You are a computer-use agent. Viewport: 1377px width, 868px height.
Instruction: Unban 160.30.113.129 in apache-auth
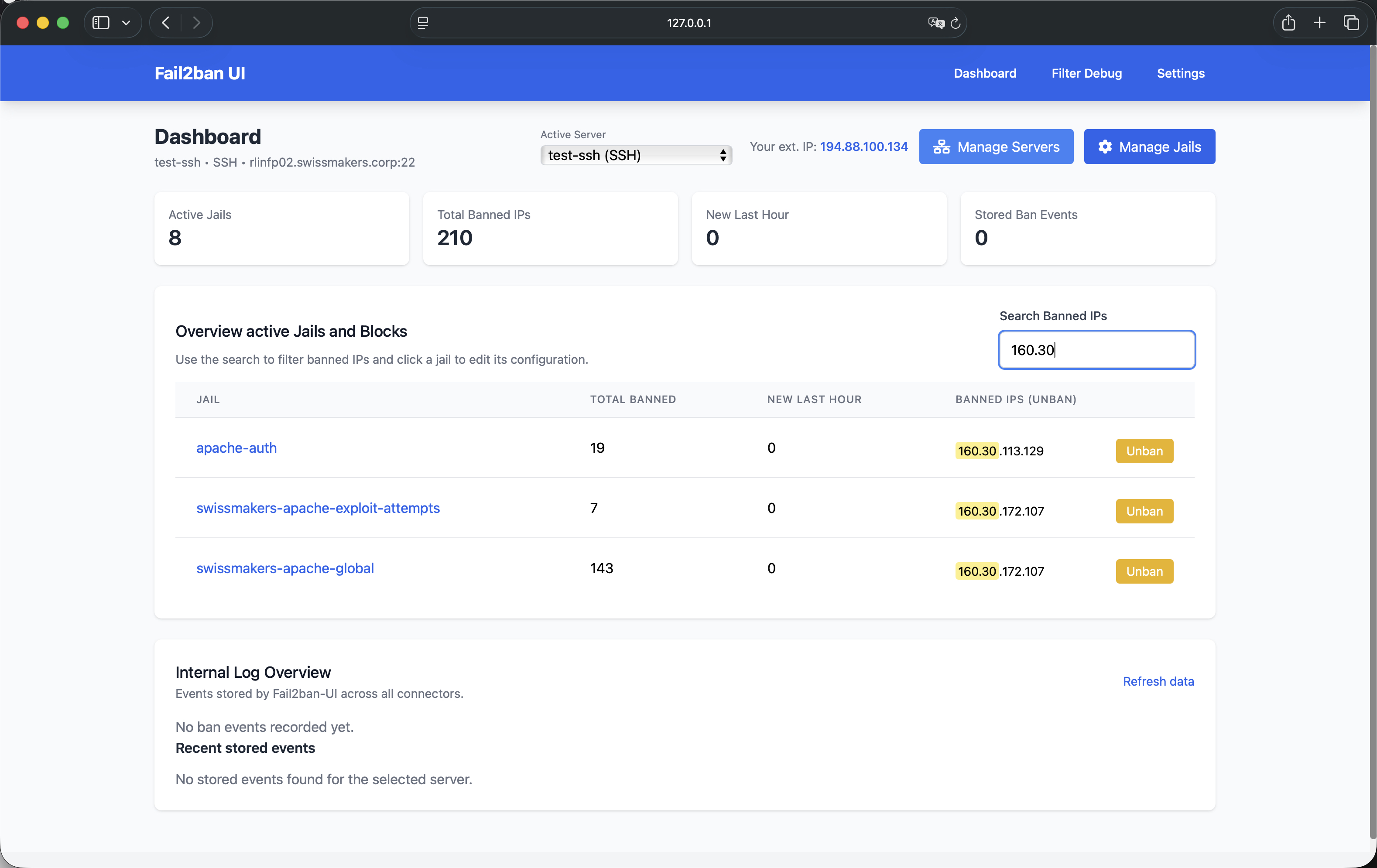pos(1144,451)
